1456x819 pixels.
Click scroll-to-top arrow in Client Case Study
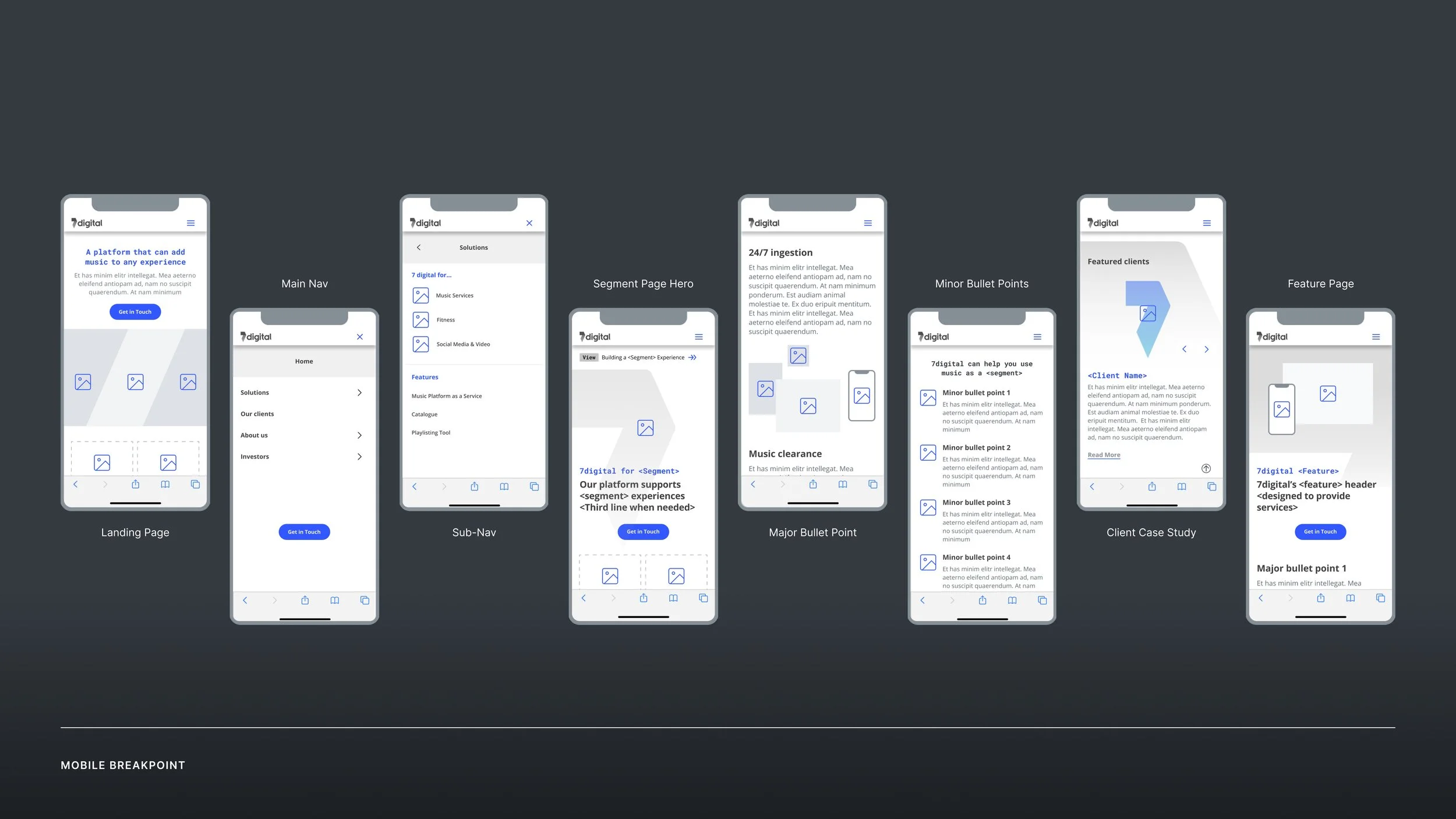coord(1206,468)
